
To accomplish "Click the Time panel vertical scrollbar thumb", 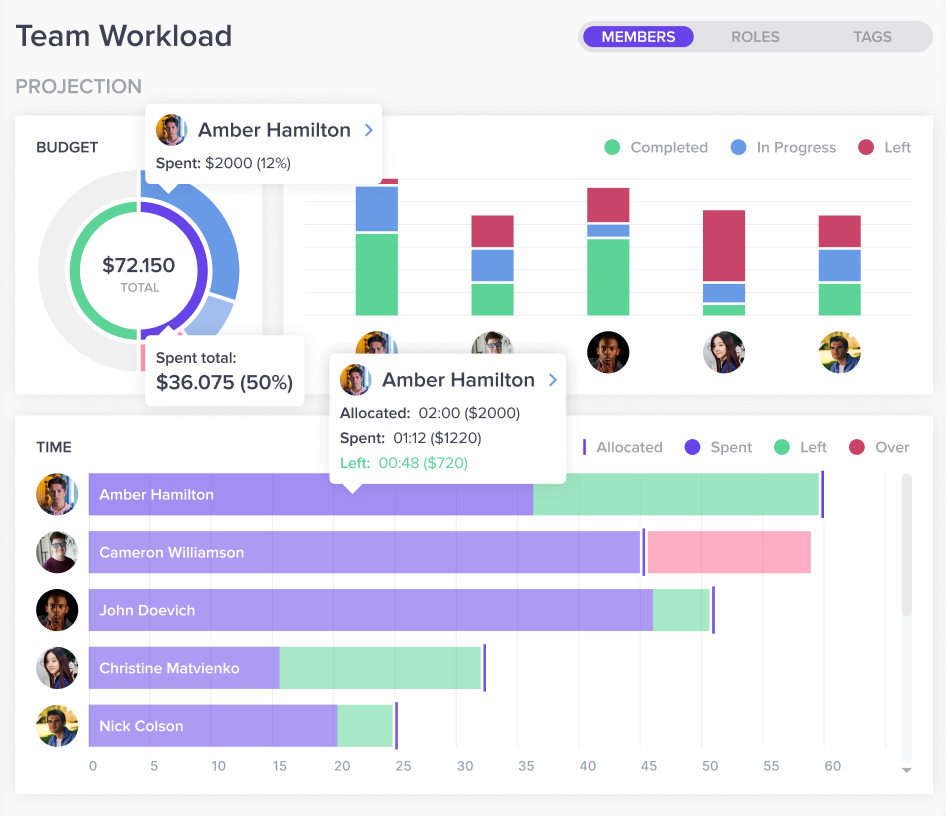I will pos(906,545).
